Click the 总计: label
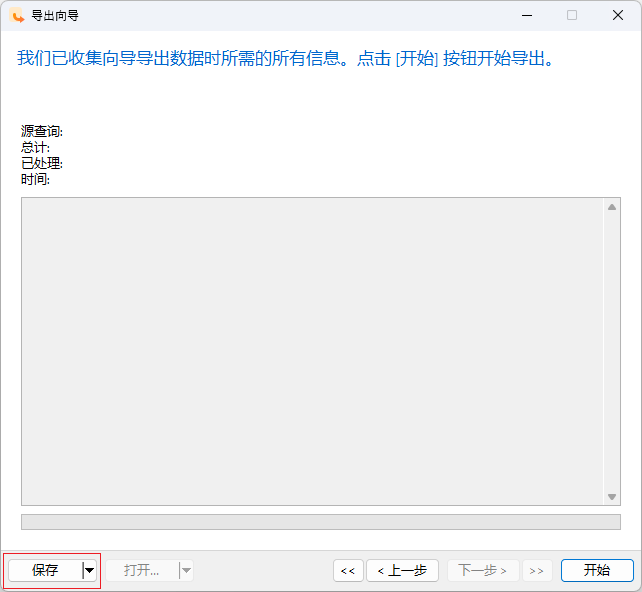642x592 pixels. 35,147
